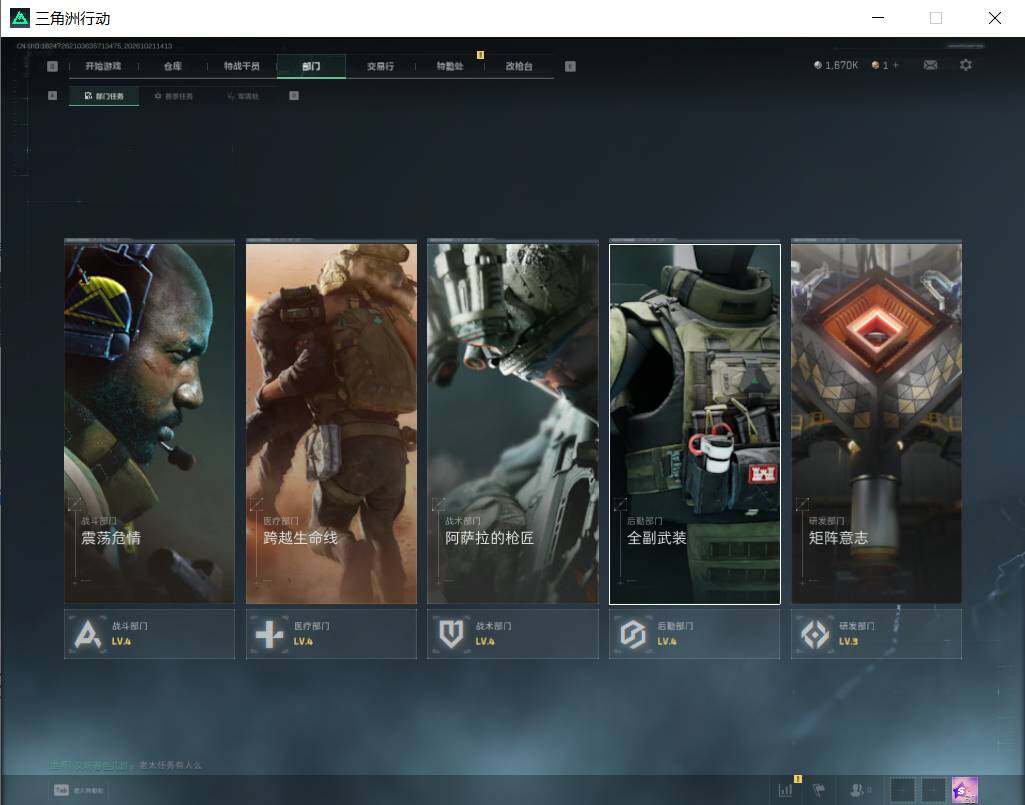Click the purple player avatar
Image resolution: width=1025 pixels, height=805 pixels.
(x=965, y=790)
